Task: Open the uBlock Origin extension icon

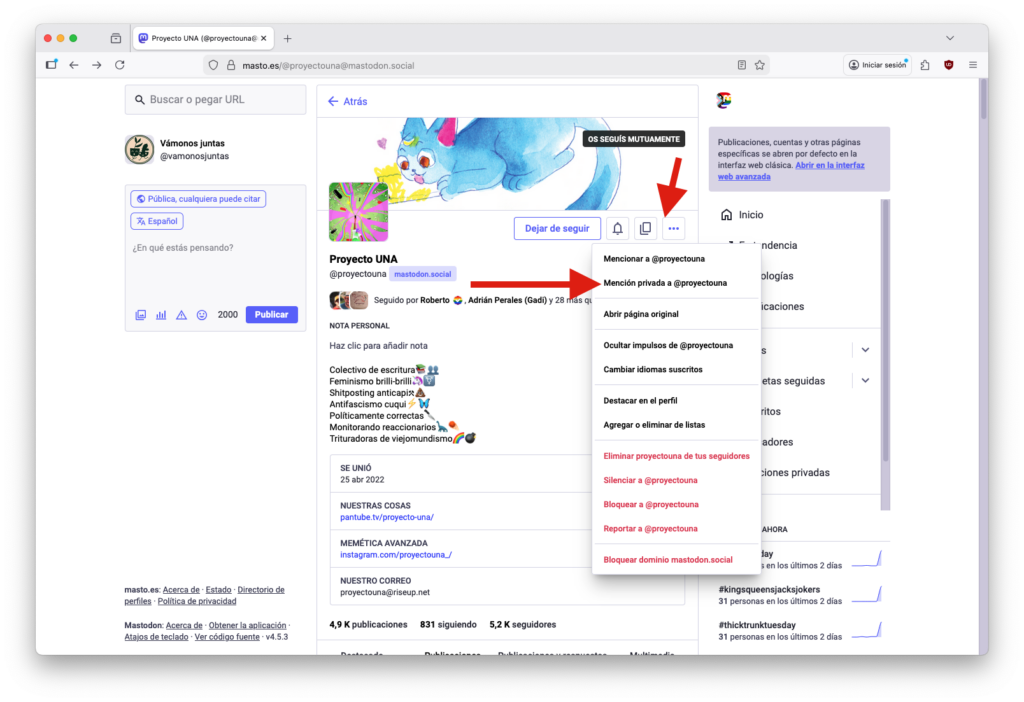Action: click(948, 64)
